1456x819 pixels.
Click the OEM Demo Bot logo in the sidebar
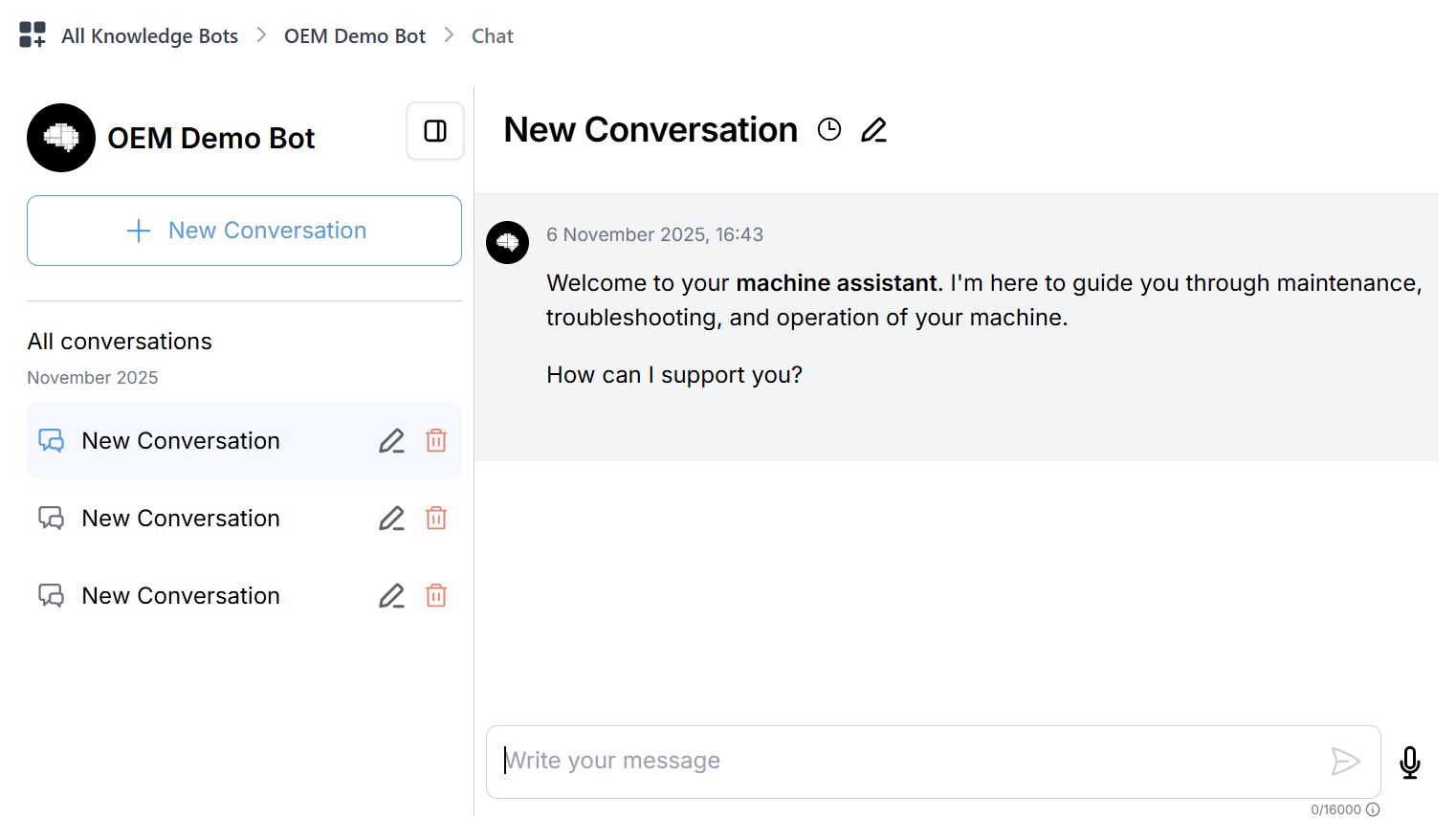[x=61, y=138]
